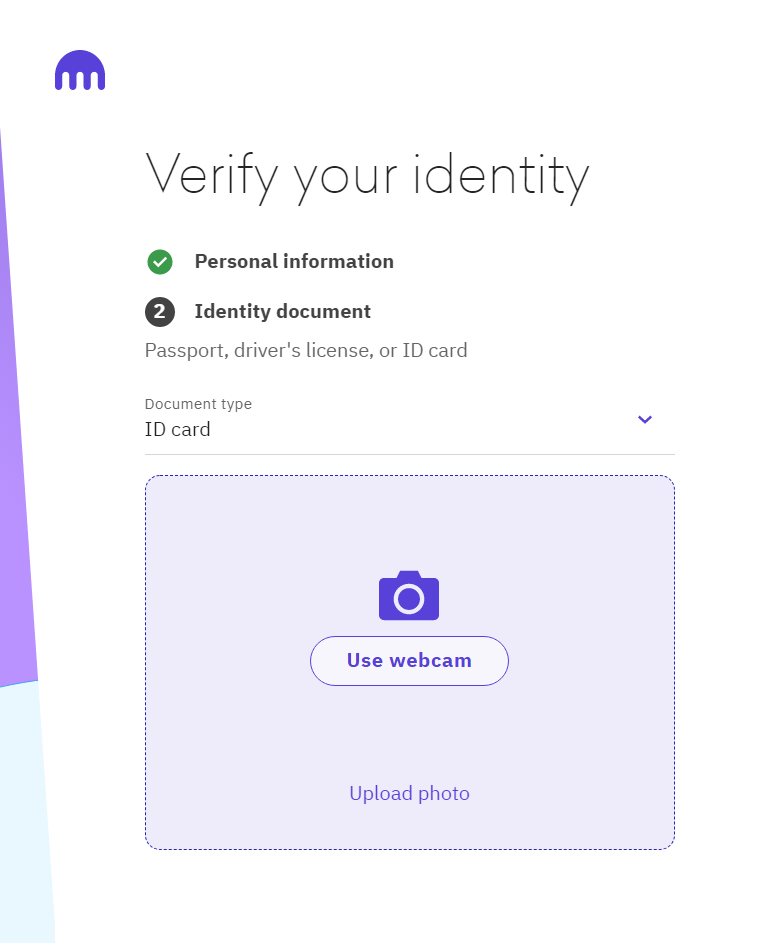Click the Document type field label

[x=198, y=404]
